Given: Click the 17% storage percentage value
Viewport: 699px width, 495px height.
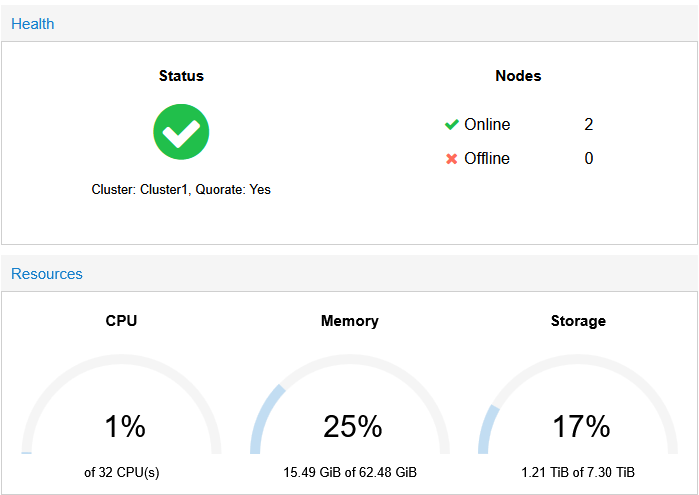Looking at the screenshot, I should click(x=581, y=427).
